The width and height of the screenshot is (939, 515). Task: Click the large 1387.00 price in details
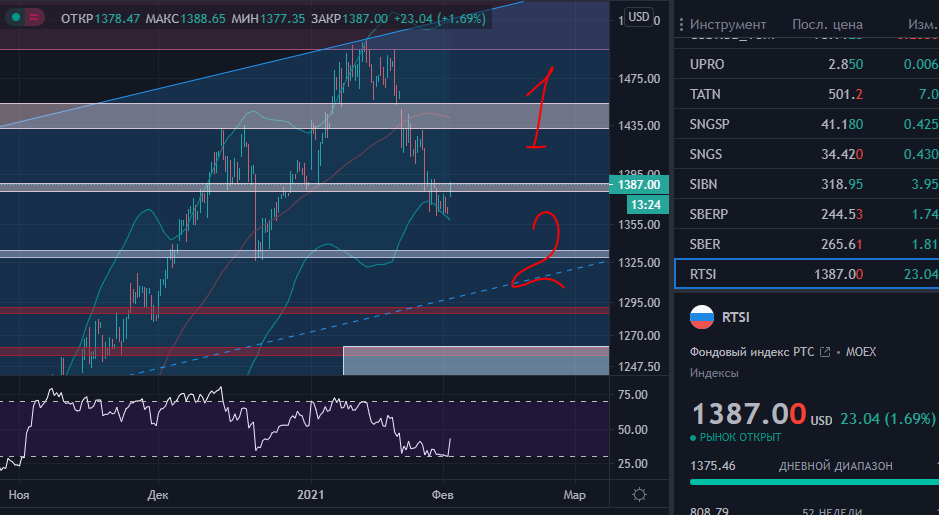click(x=749, y=414)
